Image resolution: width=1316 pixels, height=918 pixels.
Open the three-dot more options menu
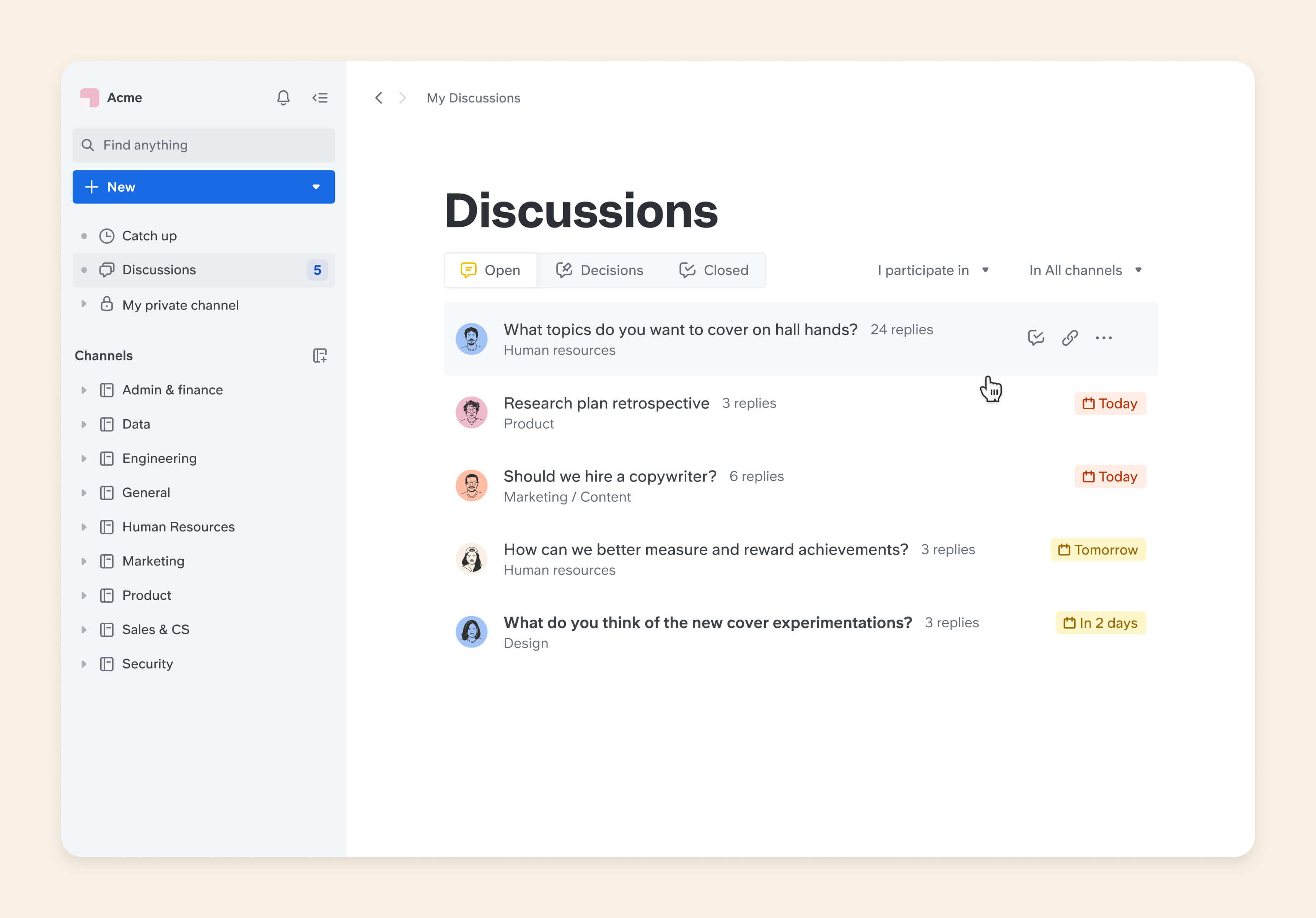[x=1103, y=337]
